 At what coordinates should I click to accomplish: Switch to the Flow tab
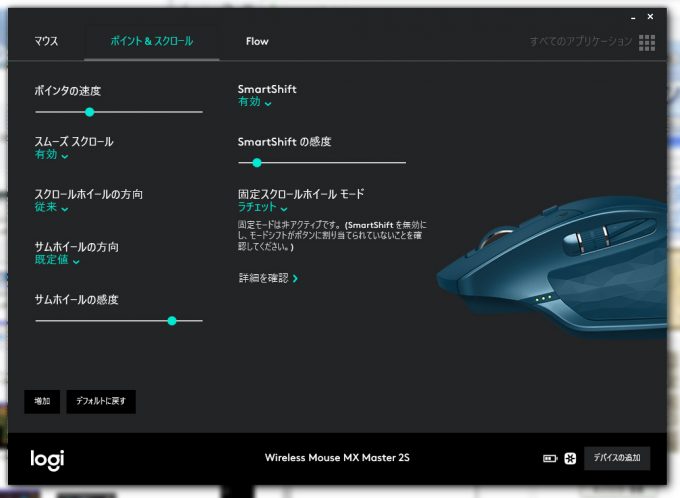pyautogui.click(x=257, y=41)
